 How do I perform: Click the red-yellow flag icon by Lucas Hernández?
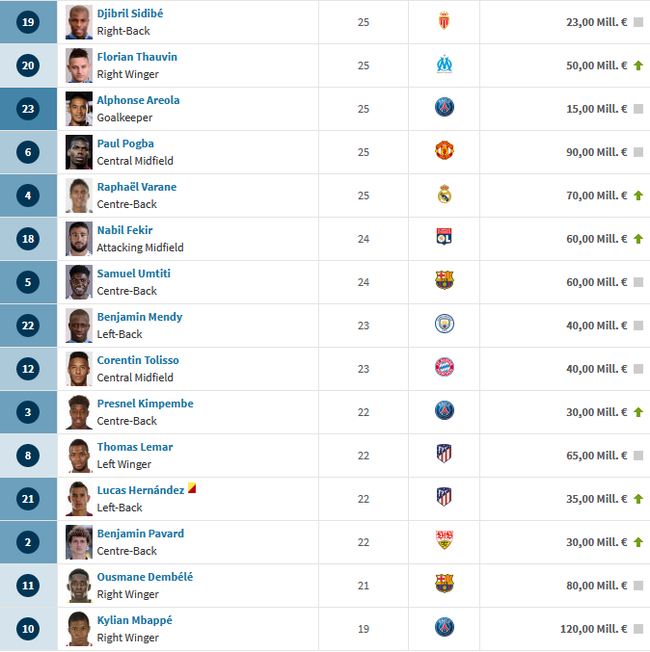pos(192,489)
